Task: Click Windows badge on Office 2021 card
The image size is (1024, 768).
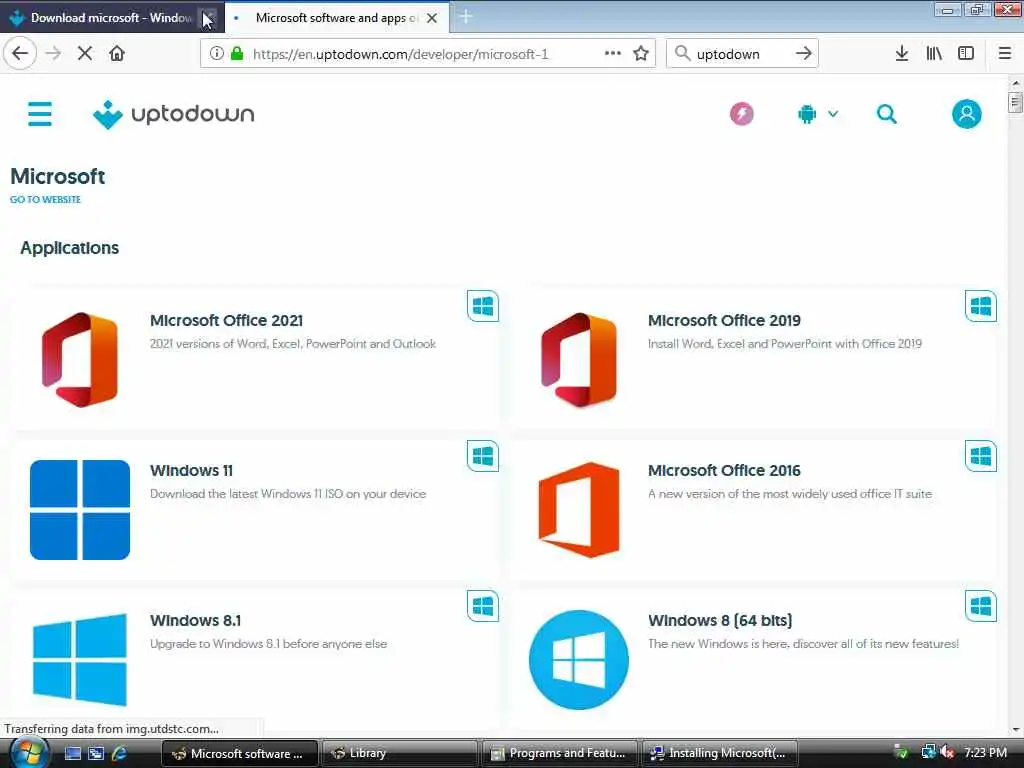Action: [483, 306]
